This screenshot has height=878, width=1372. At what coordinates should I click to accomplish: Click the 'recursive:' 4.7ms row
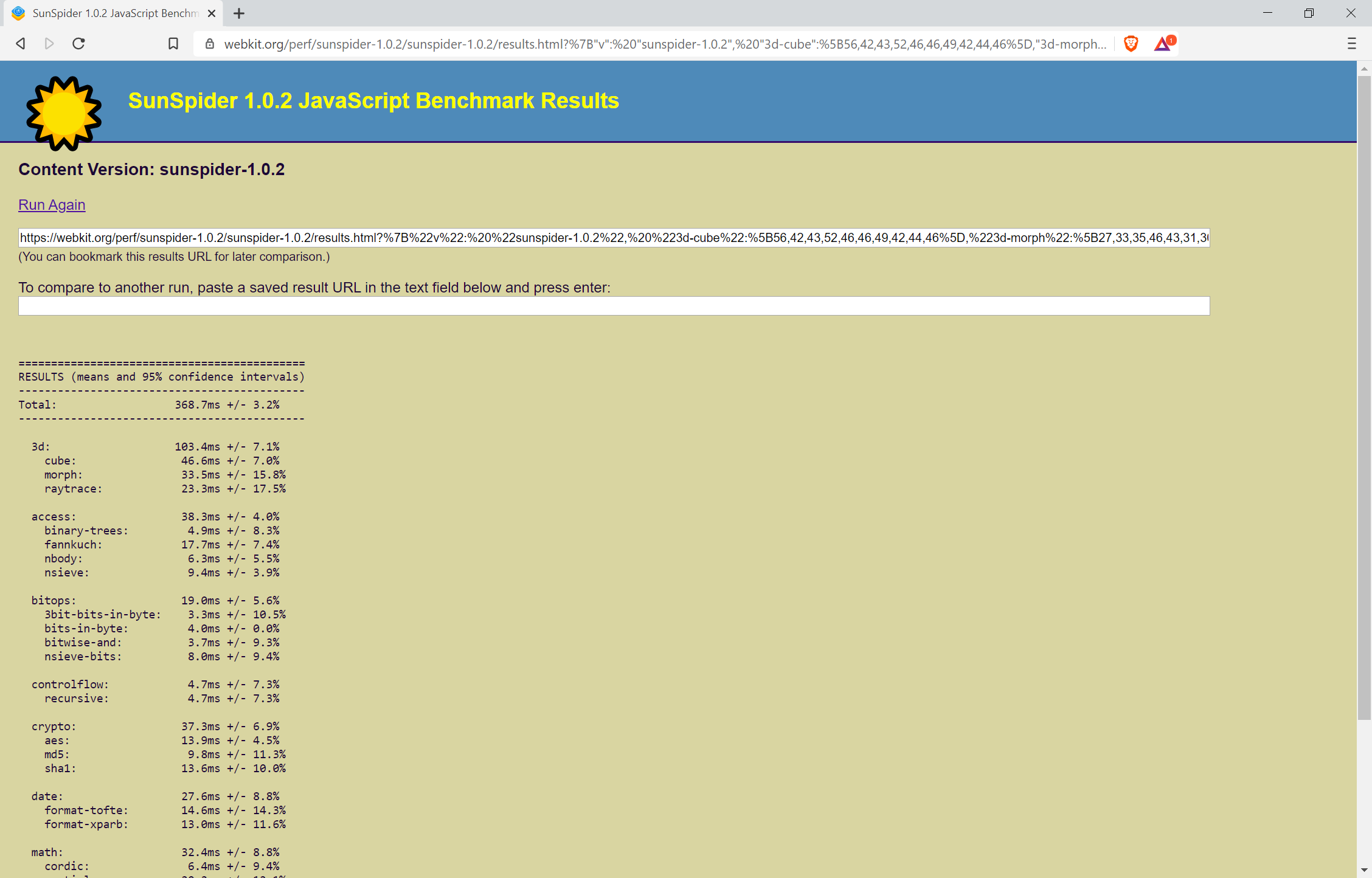pos(162,699)
